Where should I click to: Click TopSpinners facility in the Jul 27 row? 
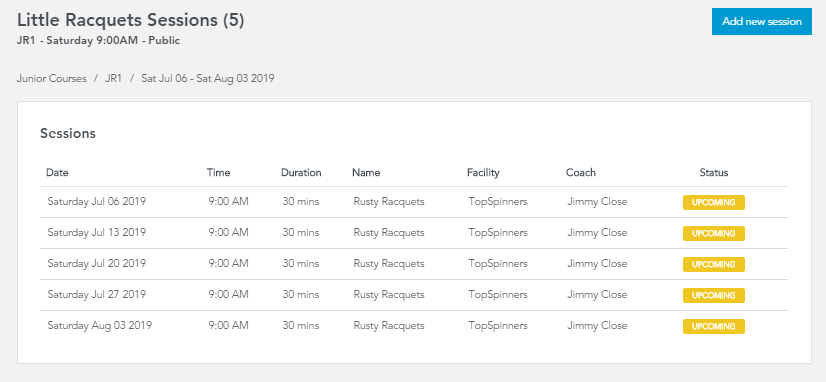(498, 295)
